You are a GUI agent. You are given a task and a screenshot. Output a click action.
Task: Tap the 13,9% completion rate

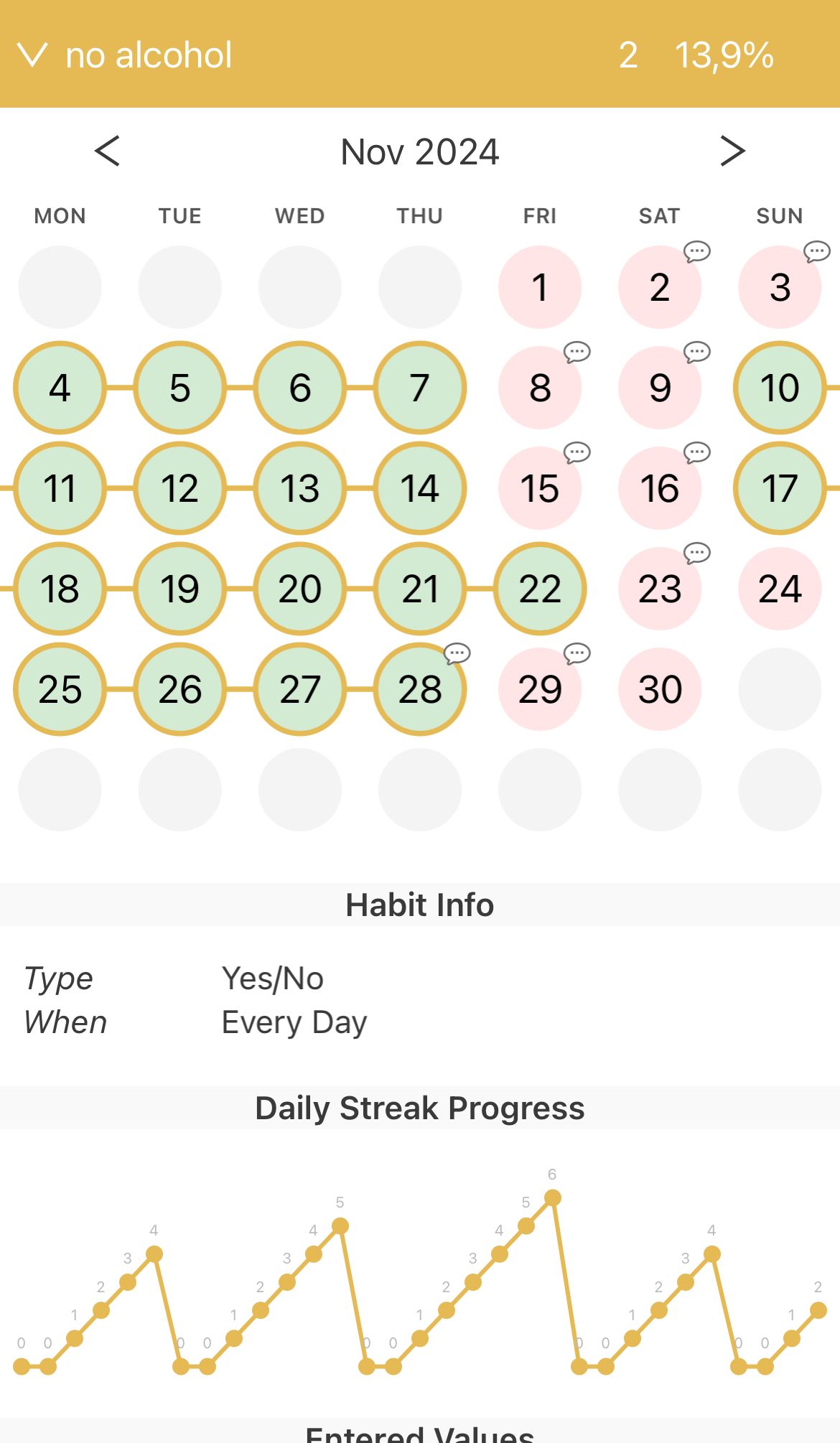point(724,55)
